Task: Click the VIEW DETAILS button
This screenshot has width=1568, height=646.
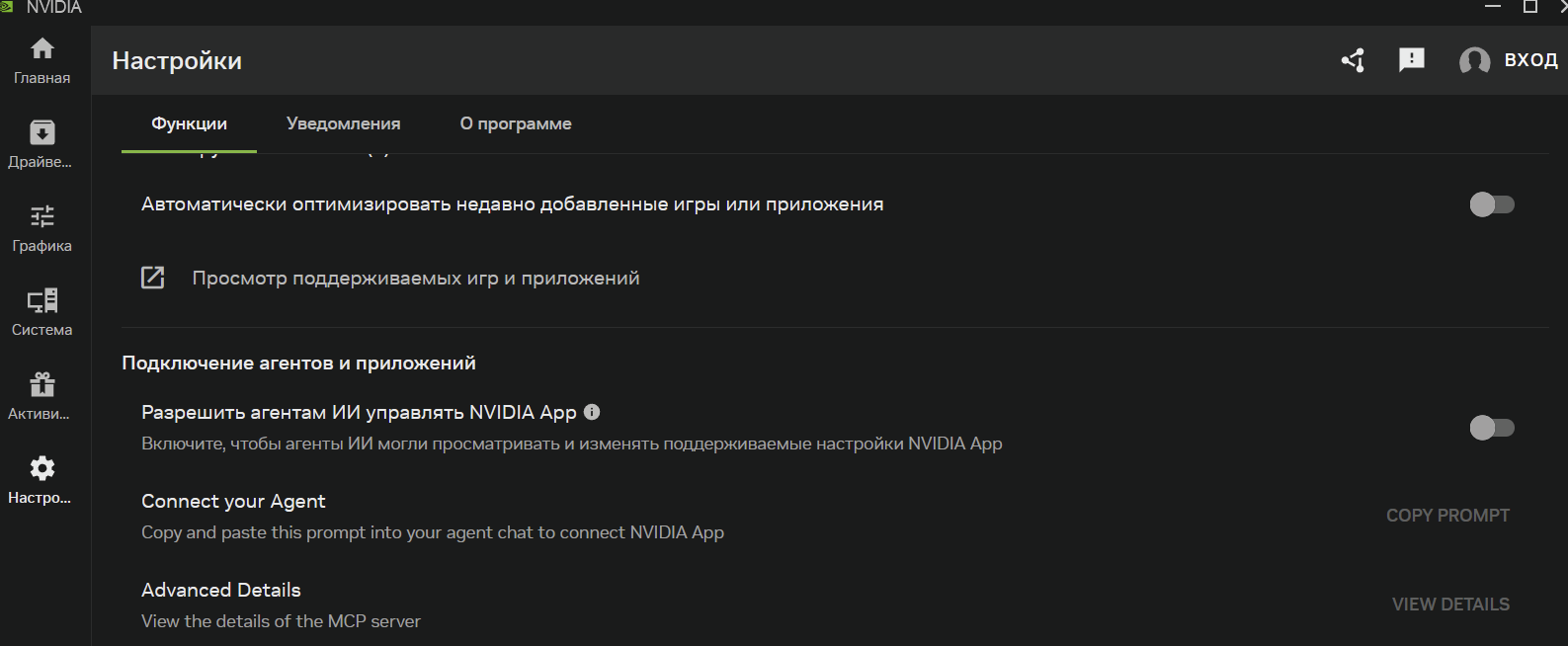Action: pyautogui.click(x=1450, y=605)
